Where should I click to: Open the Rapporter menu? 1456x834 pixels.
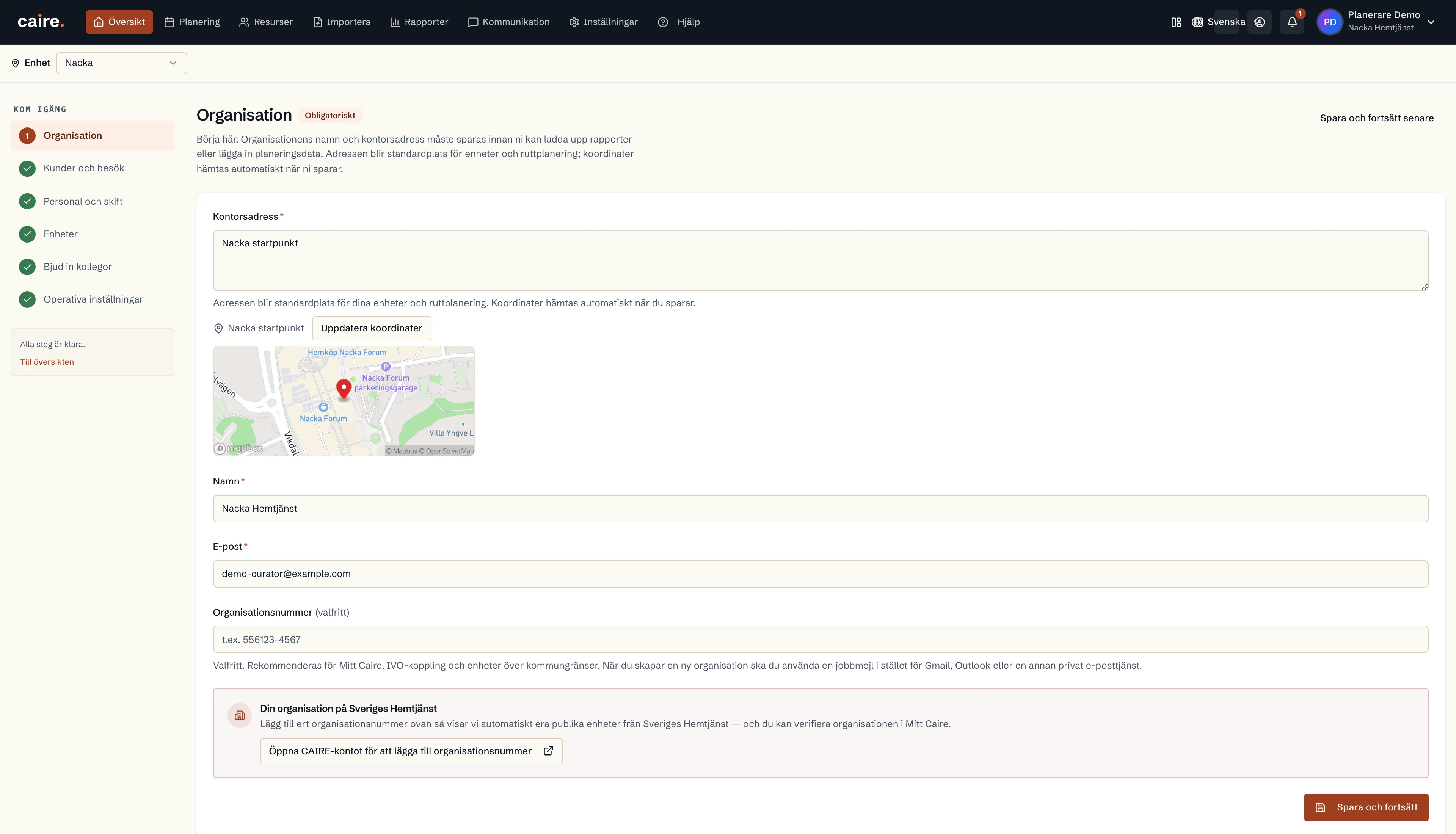coord(419,22)
